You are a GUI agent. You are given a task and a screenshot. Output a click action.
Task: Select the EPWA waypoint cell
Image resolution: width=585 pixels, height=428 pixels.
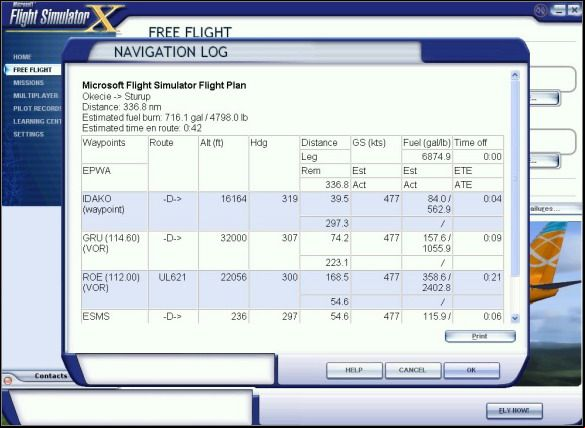click(115, 178)
